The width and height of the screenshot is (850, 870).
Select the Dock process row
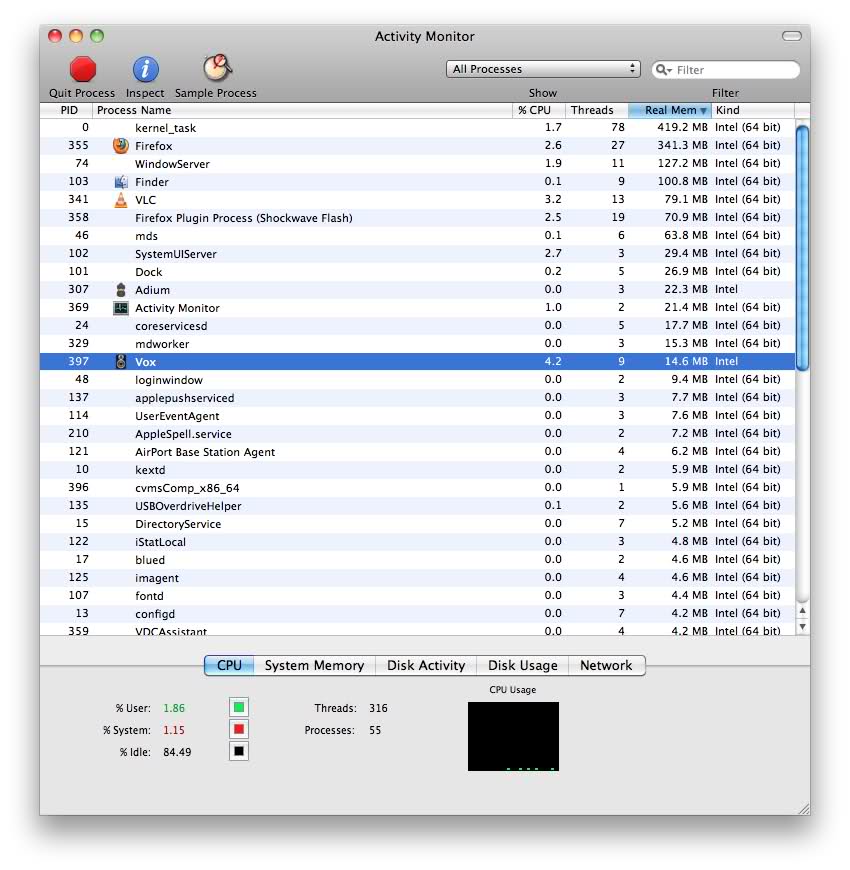[x=417, y=272]
